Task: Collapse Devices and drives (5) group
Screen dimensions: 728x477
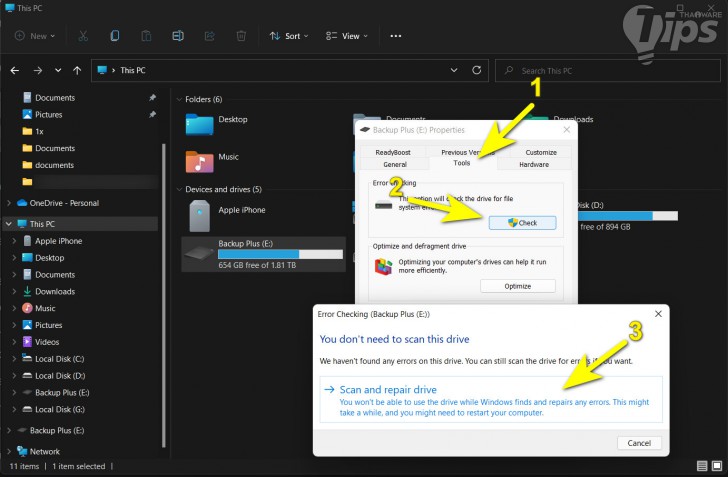Action: [179, 189]
